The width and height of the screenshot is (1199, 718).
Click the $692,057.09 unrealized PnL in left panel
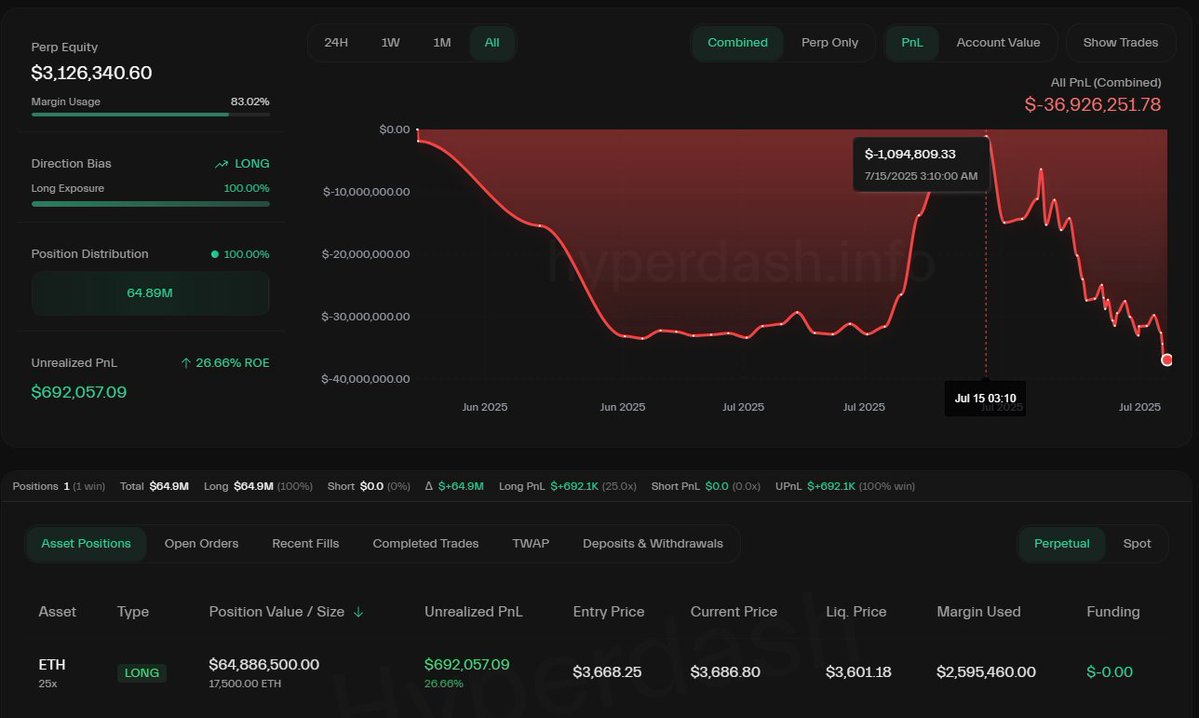79,392
